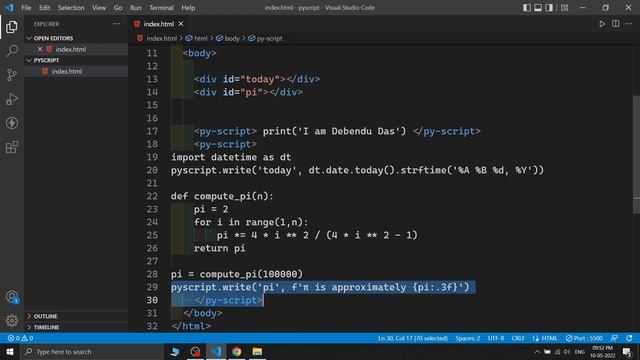Open the Run and Debug view
640x360 pixels.
coord(12,99)
